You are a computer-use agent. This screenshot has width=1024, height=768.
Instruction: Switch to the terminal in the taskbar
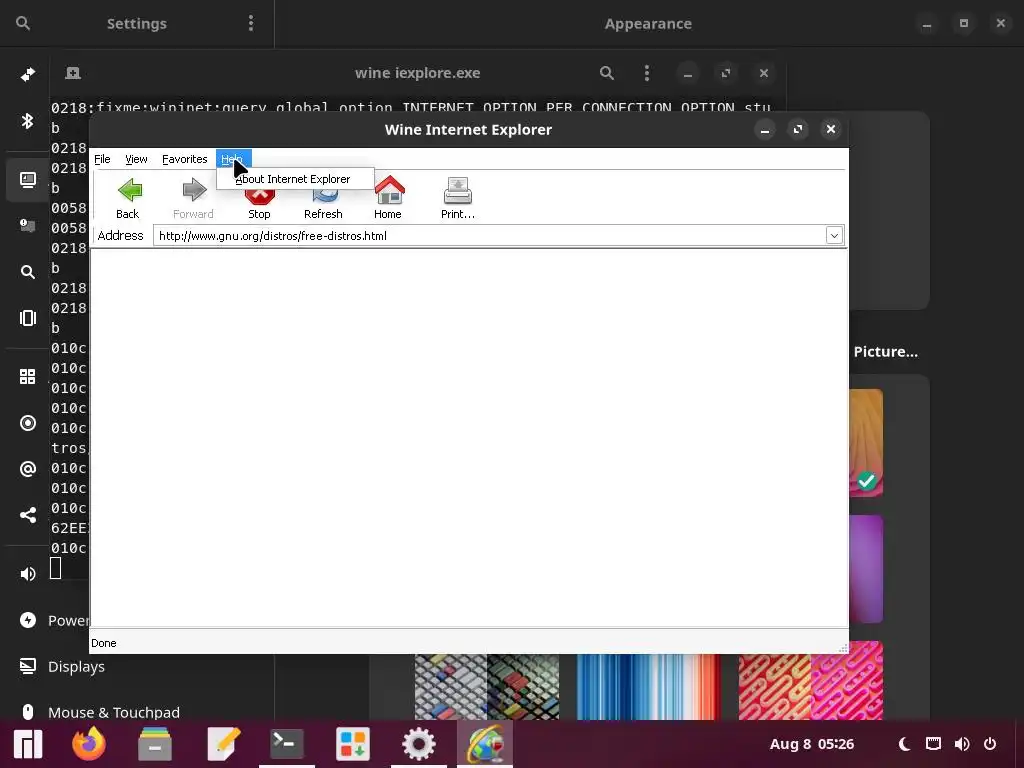click(287, 744)
